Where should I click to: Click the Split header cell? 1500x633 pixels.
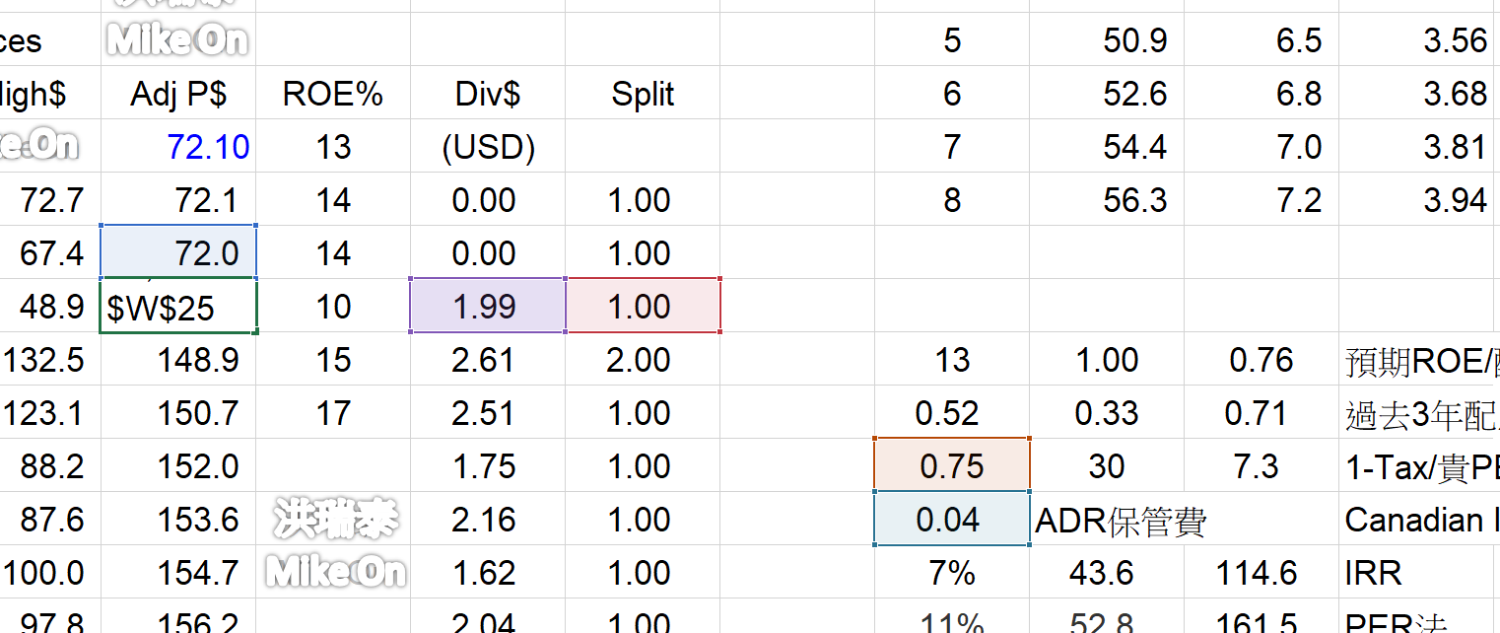643,94
